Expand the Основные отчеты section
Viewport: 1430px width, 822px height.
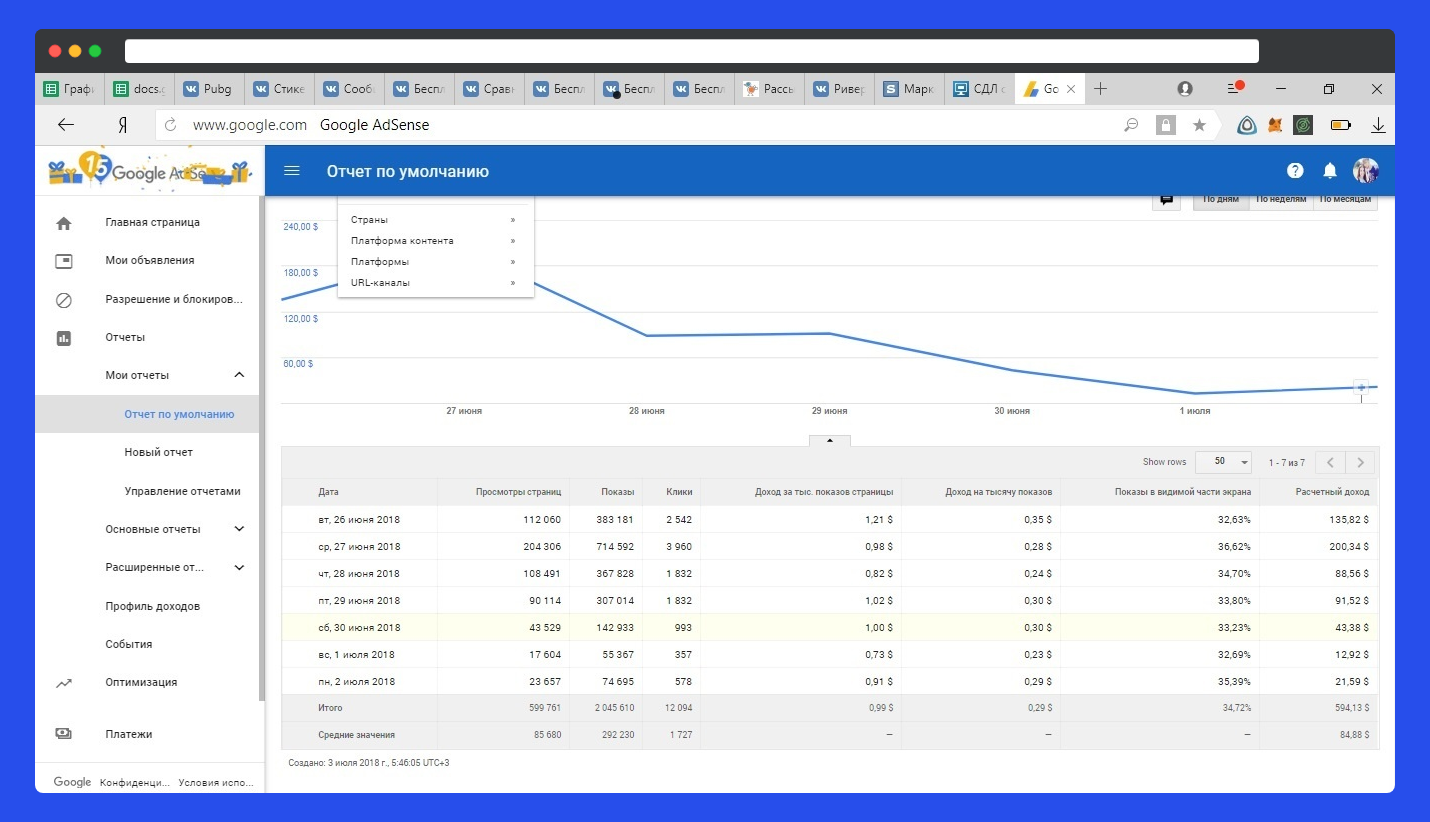coord(239,529)
